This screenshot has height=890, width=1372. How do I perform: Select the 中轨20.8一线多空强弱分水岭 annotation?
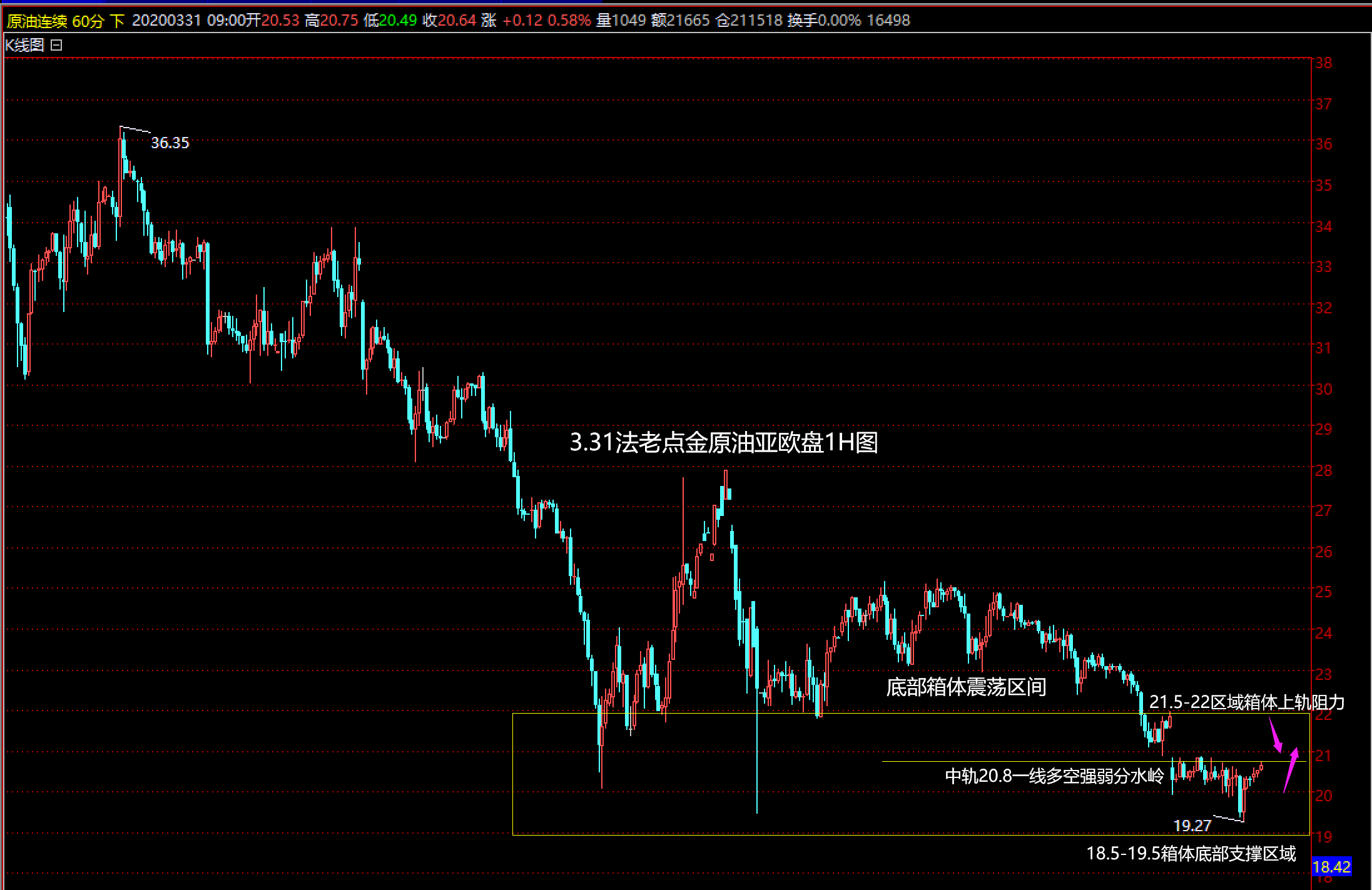click(x=1054, y=776)
